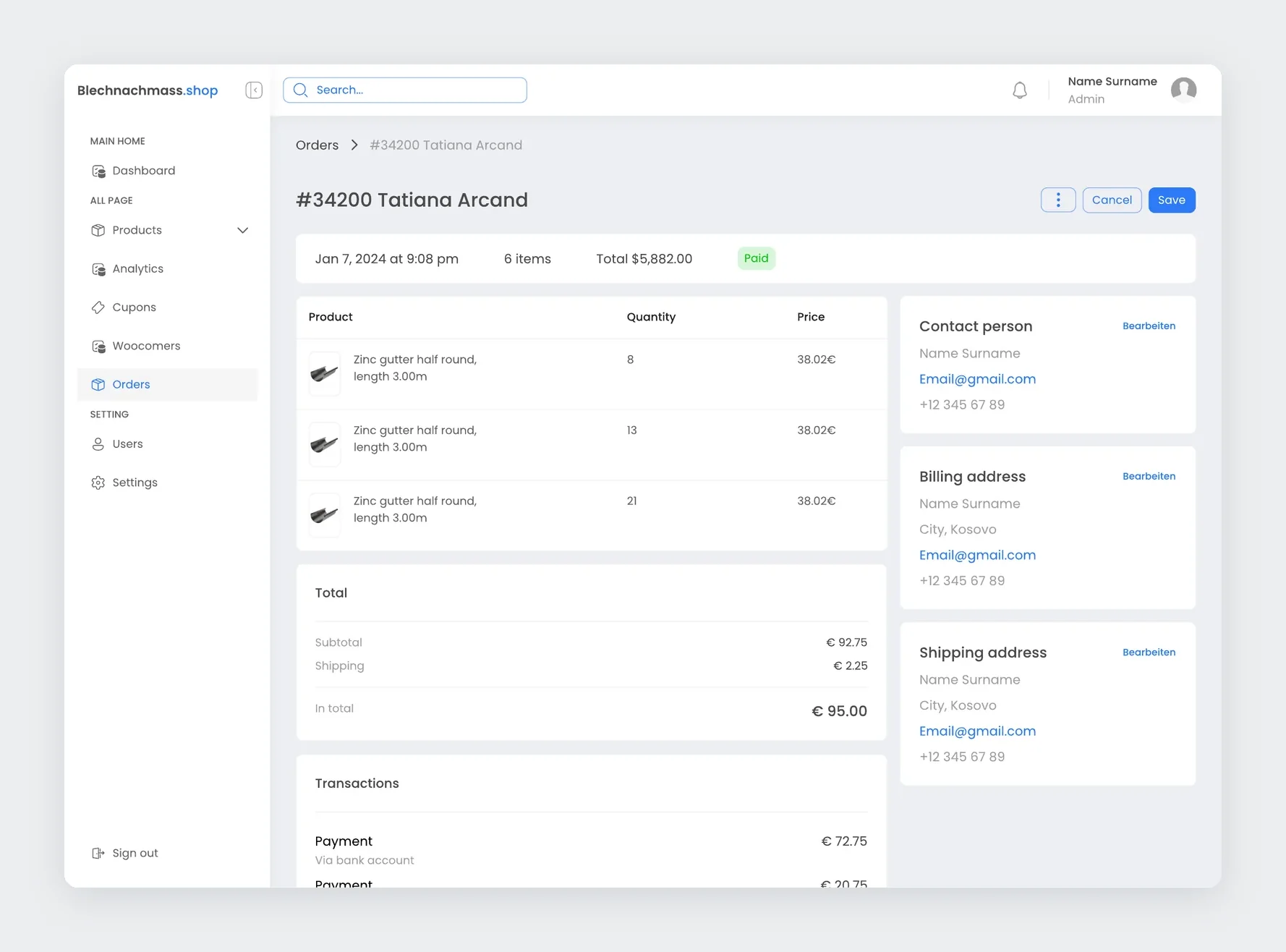Viewport: 1286px width, 952px height.
Task: Click the Orders breadcrumb link
Action: (x=317, y=145)
